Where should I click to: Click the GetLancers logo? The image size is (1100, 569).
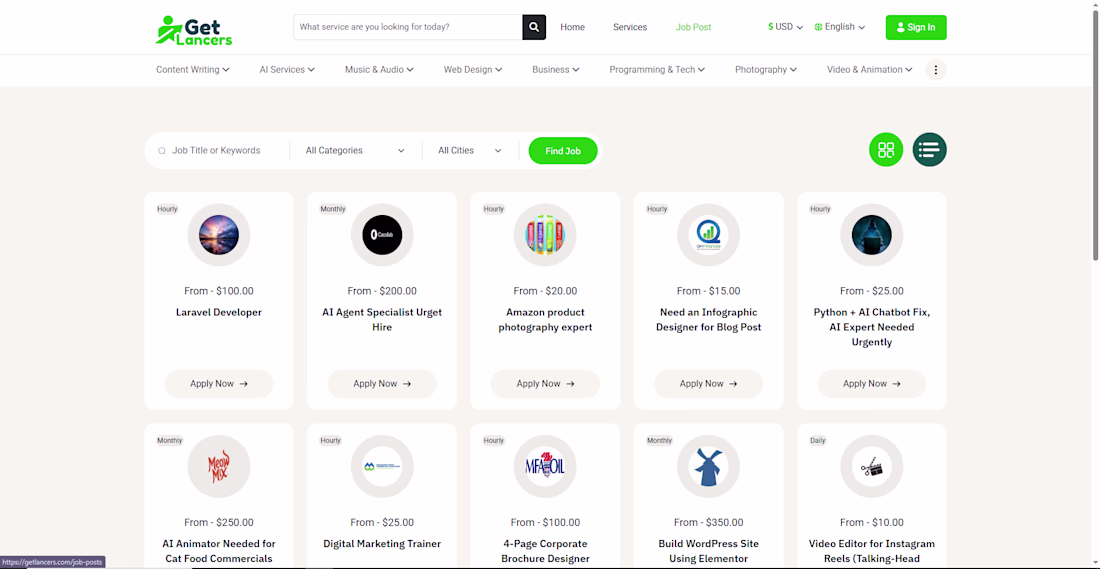pos(194,30)
